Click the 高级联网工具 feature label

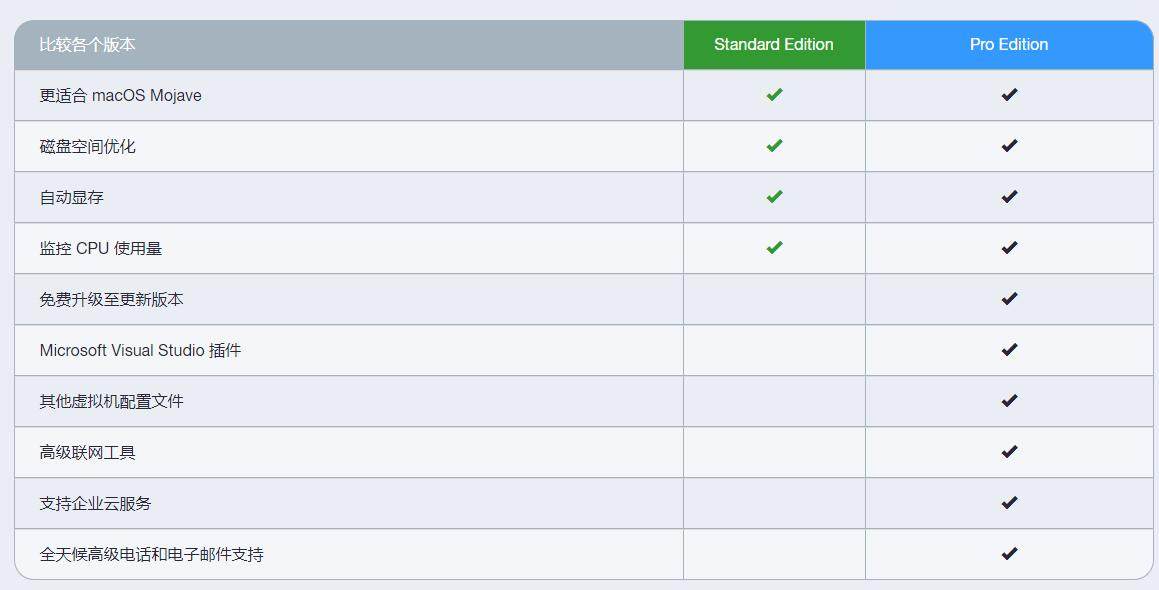pos(88,453)
